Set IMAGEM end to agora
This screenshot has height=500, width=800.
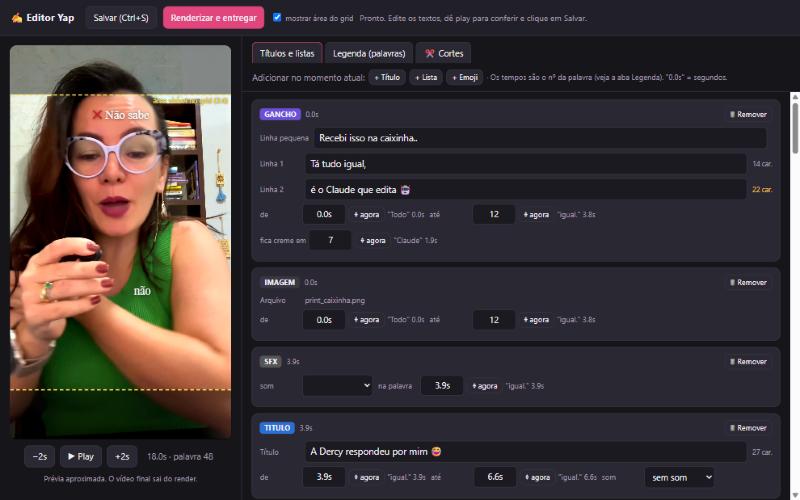coord(536,320)
